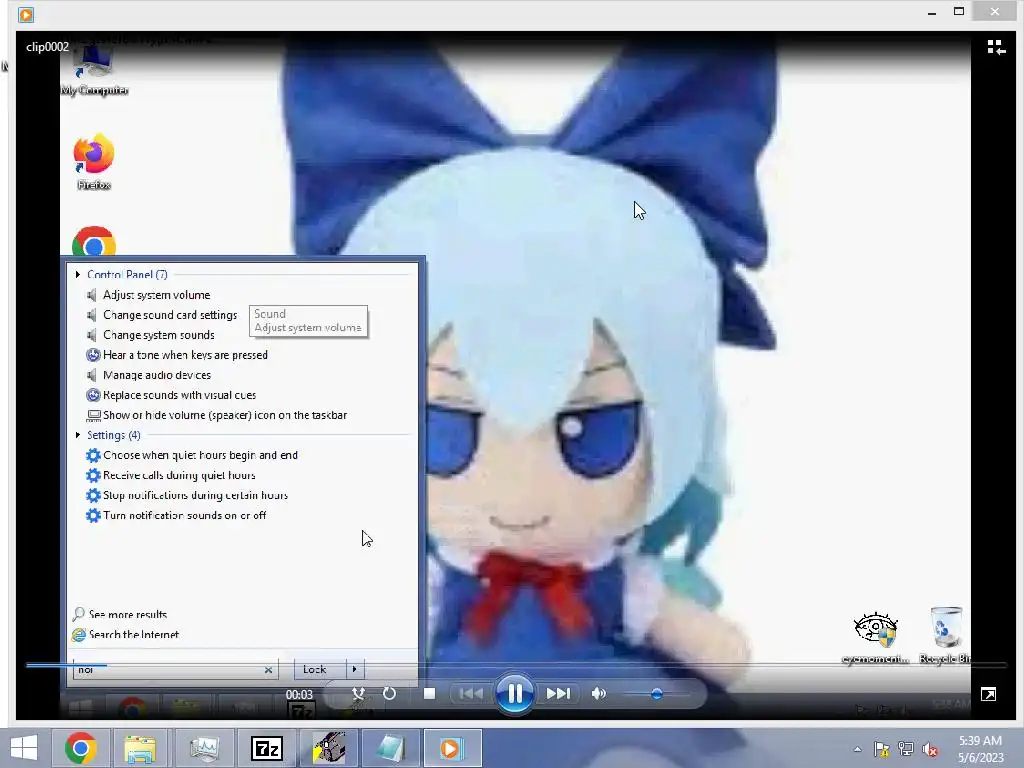Open the camera recorder taskbar app
Screen dimensions: 1024x768
(x=329, y=748)
